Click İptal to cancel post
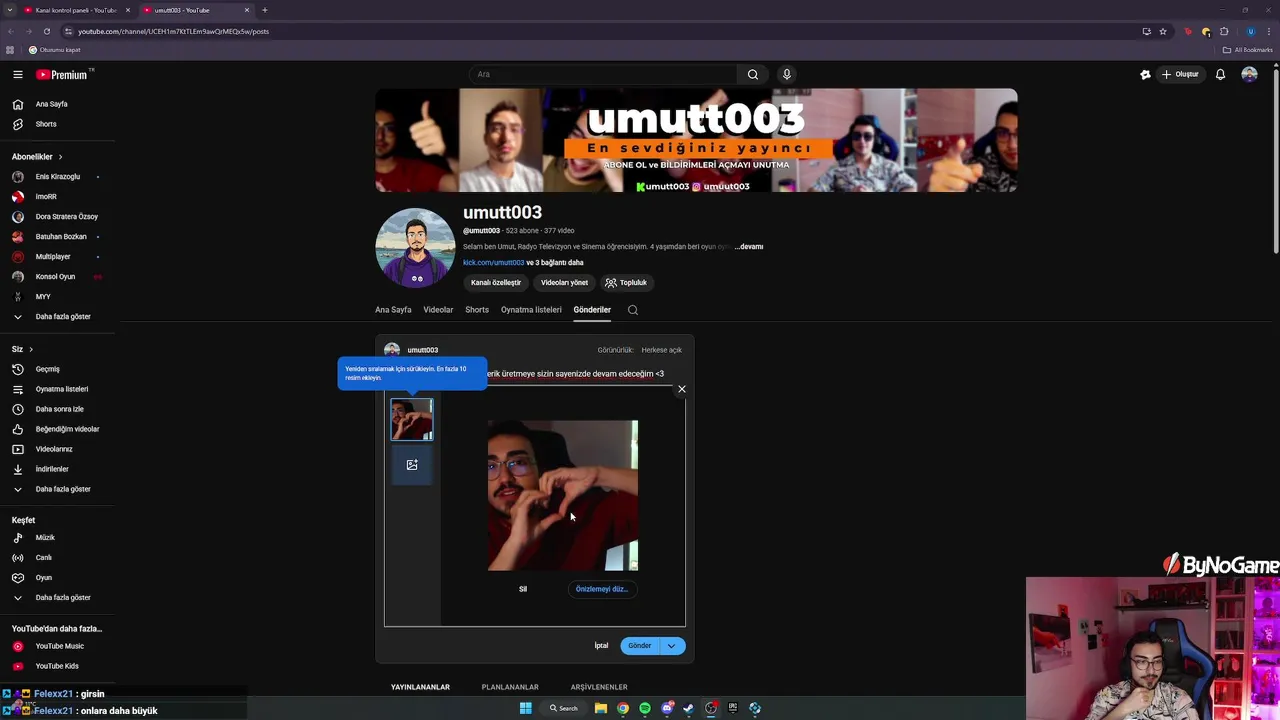 [601, 646]
